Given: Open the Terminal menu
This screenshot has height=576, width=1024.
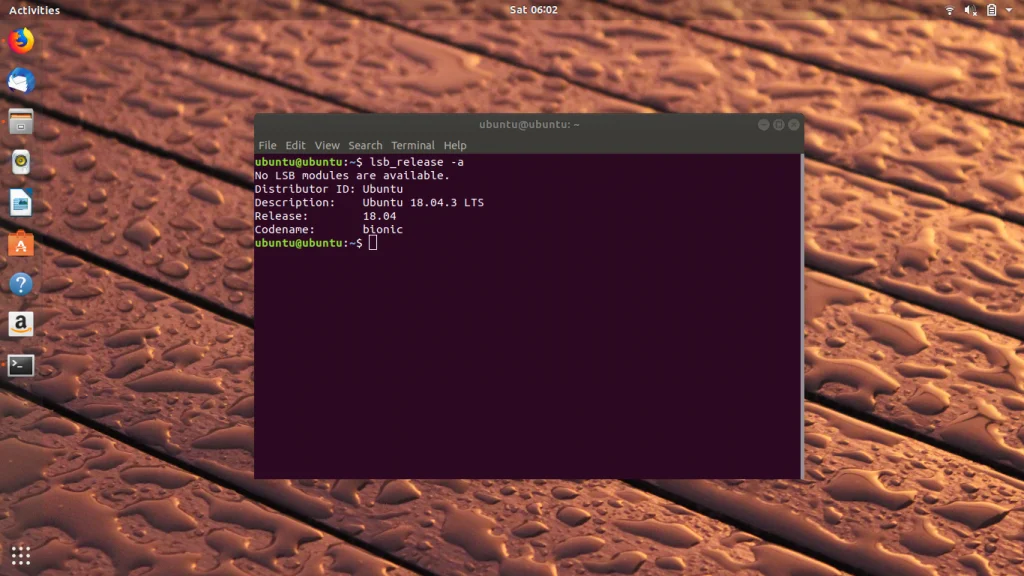Looking at the screenshot, I should click(x=413, y=145).
